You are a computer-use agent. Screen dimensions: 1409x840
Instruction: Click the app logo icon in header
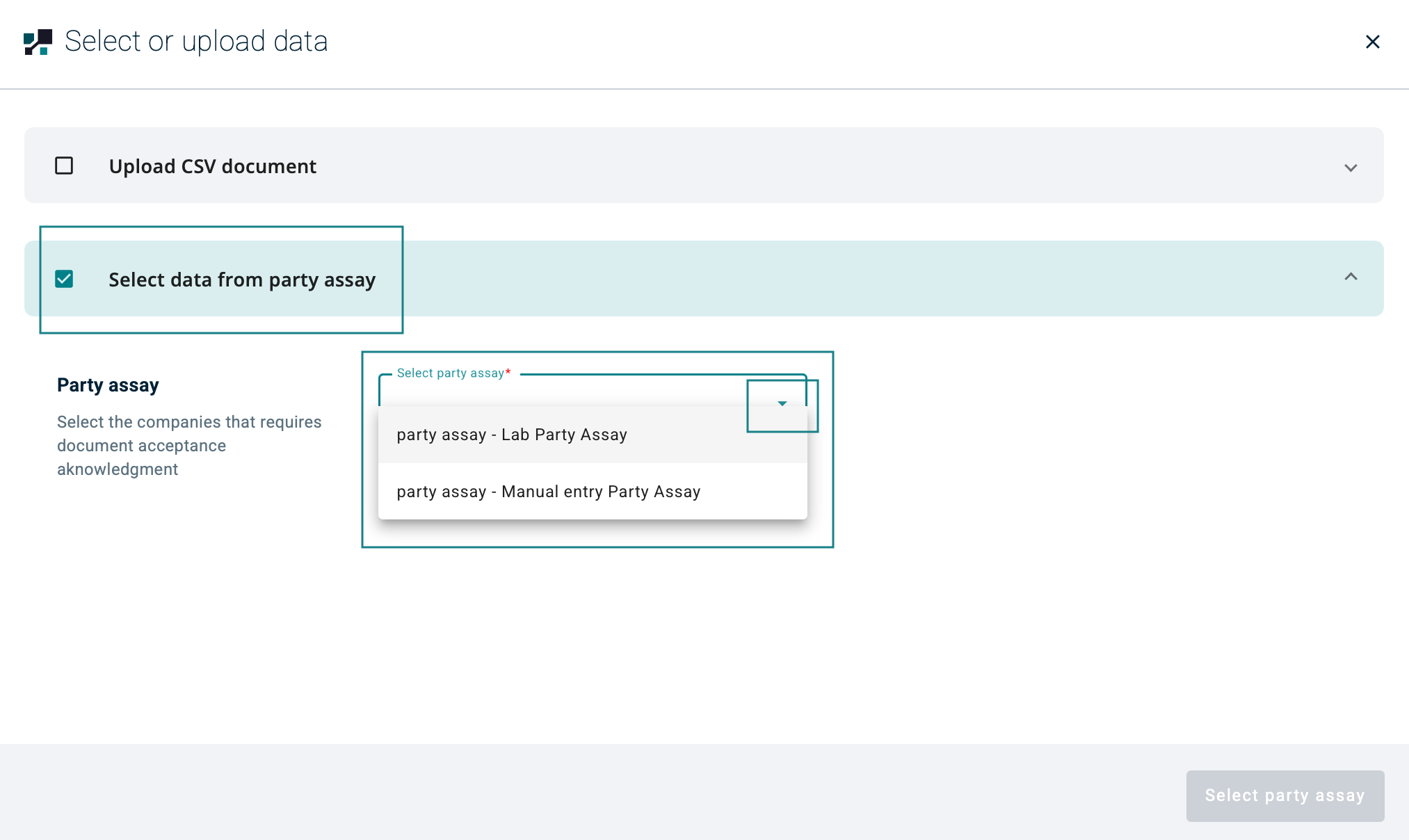click(x=38, y=42)
